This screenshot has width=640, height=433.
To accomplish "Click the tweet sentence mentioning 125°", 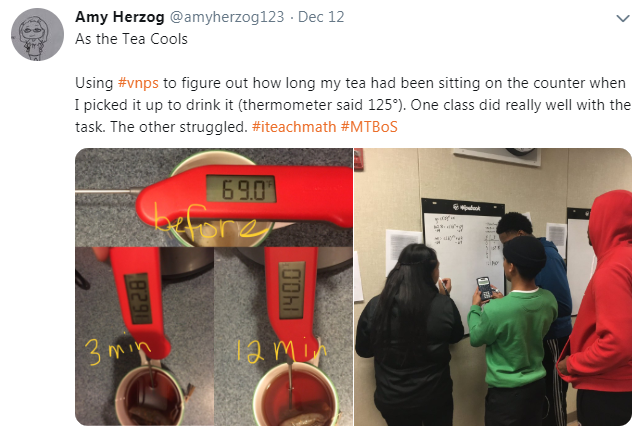I will coord(351,105).
